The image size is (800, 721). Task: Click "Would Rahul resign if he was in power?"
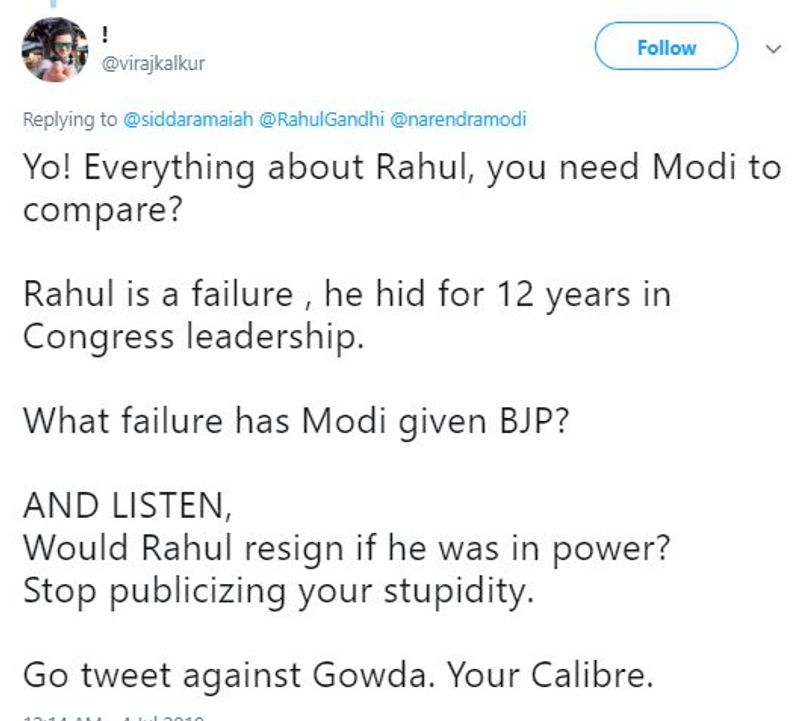click(346, 549)
